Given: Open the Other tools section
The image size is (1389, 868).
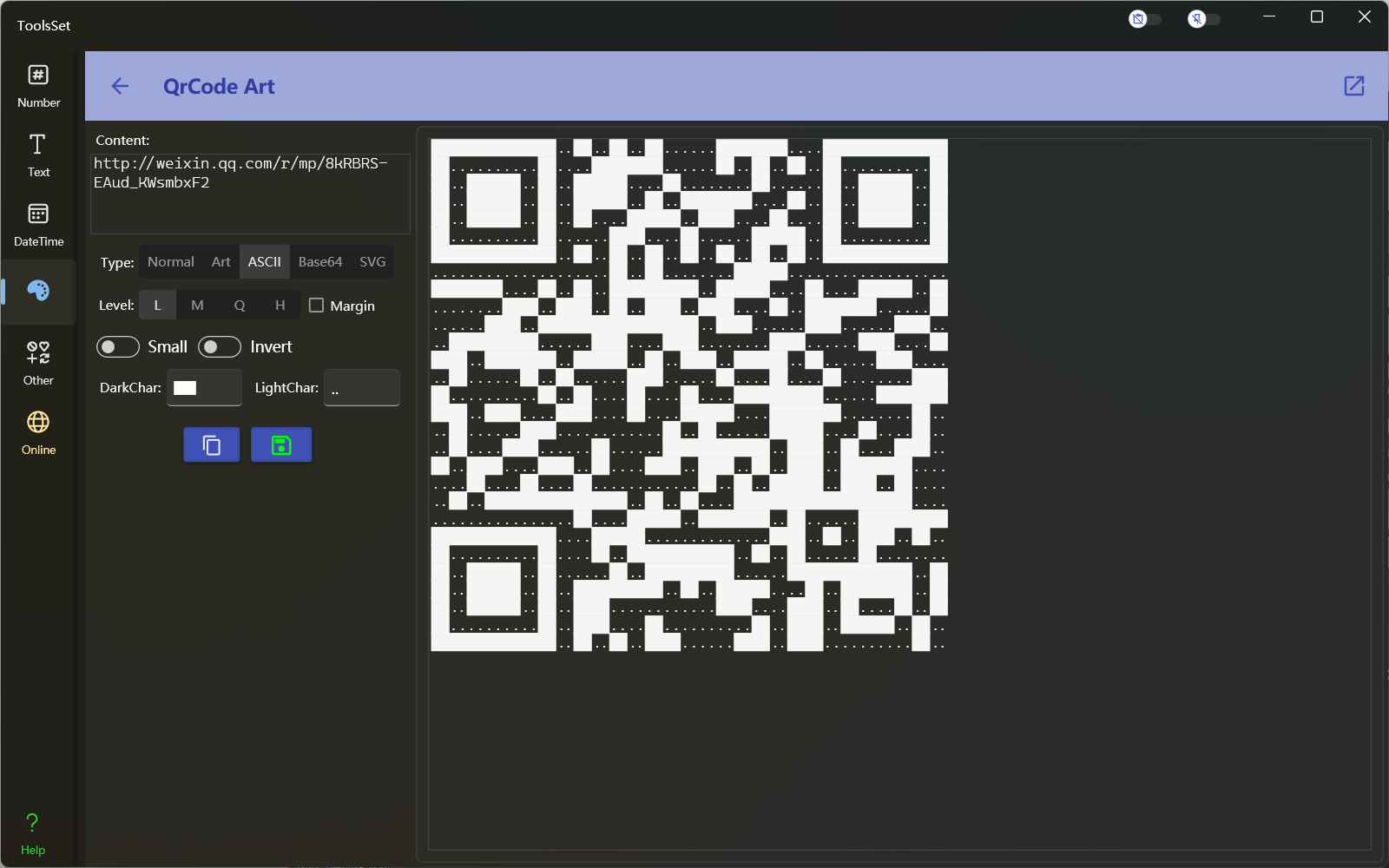Looking at the screenshot, I should point(38,364).
